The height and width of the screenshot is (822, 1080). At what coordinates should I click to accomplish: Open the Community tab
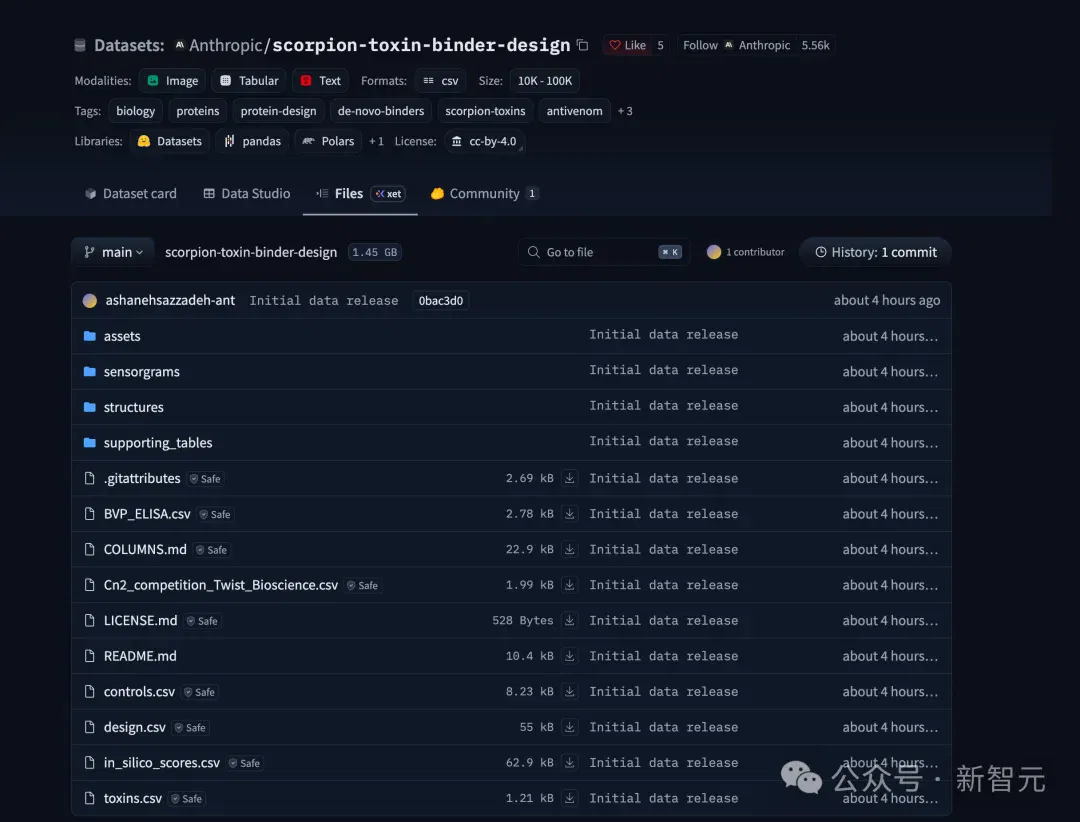[x=484, y=194]
